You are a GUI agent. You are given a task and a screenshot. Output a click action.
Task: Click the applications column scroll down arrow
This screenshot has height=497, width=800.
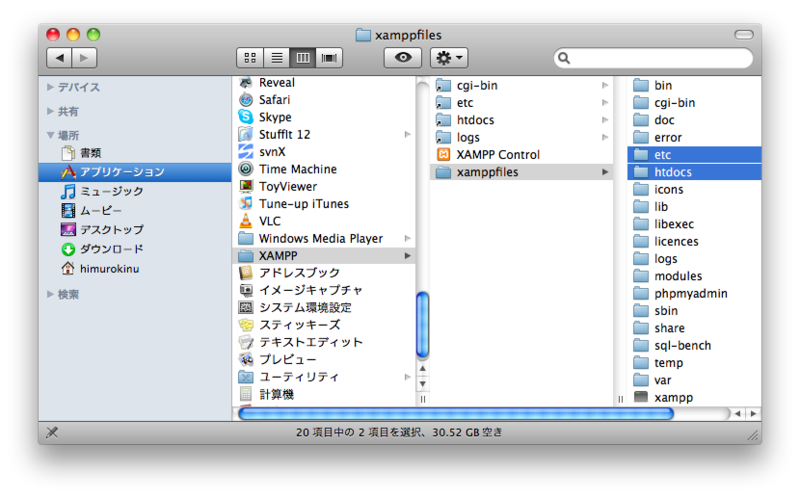coord(422,384)
